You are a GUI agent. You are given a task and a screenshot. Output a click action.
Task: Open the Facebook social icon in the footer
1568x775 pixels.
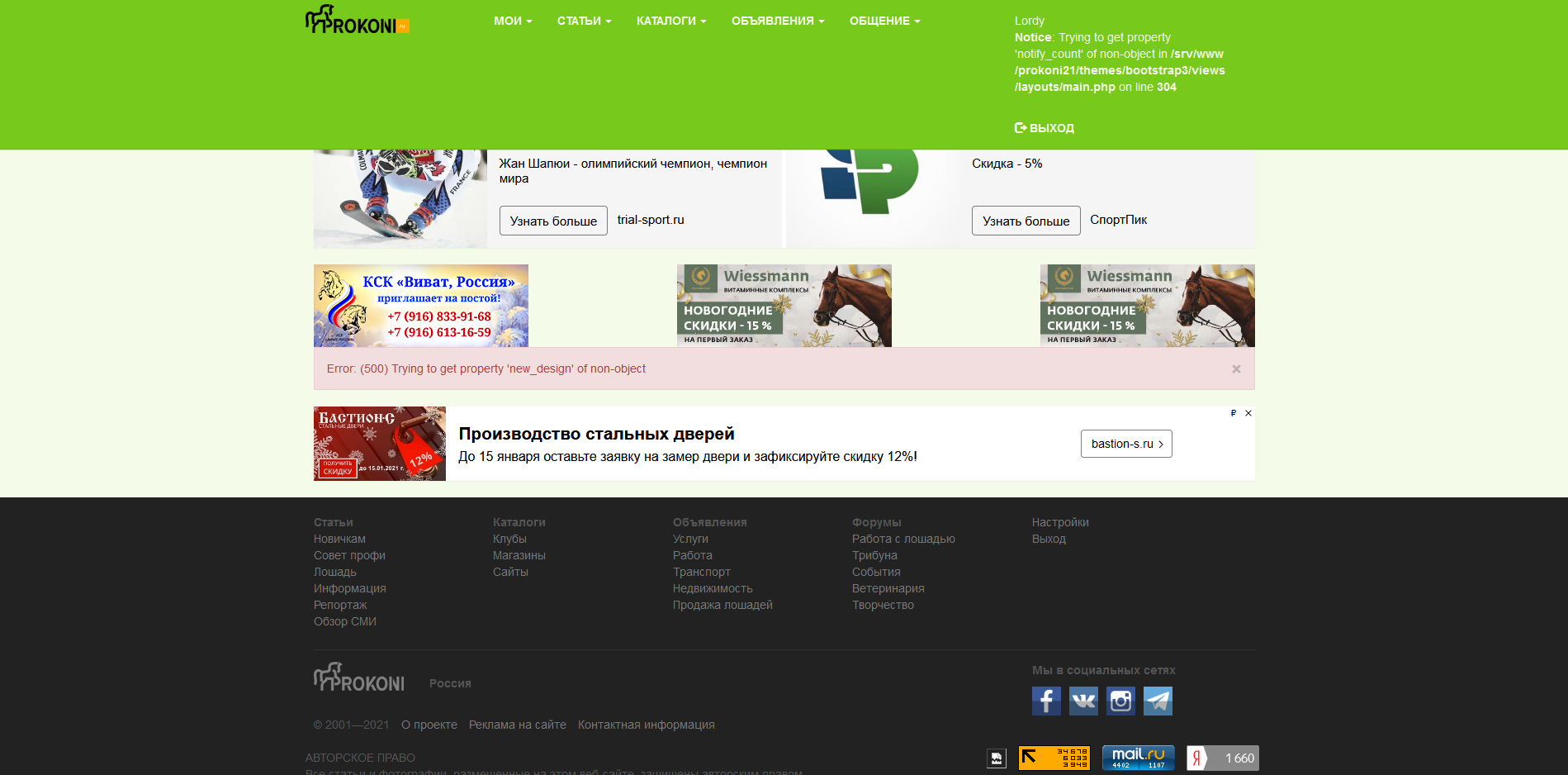(x=1046, y=701)
